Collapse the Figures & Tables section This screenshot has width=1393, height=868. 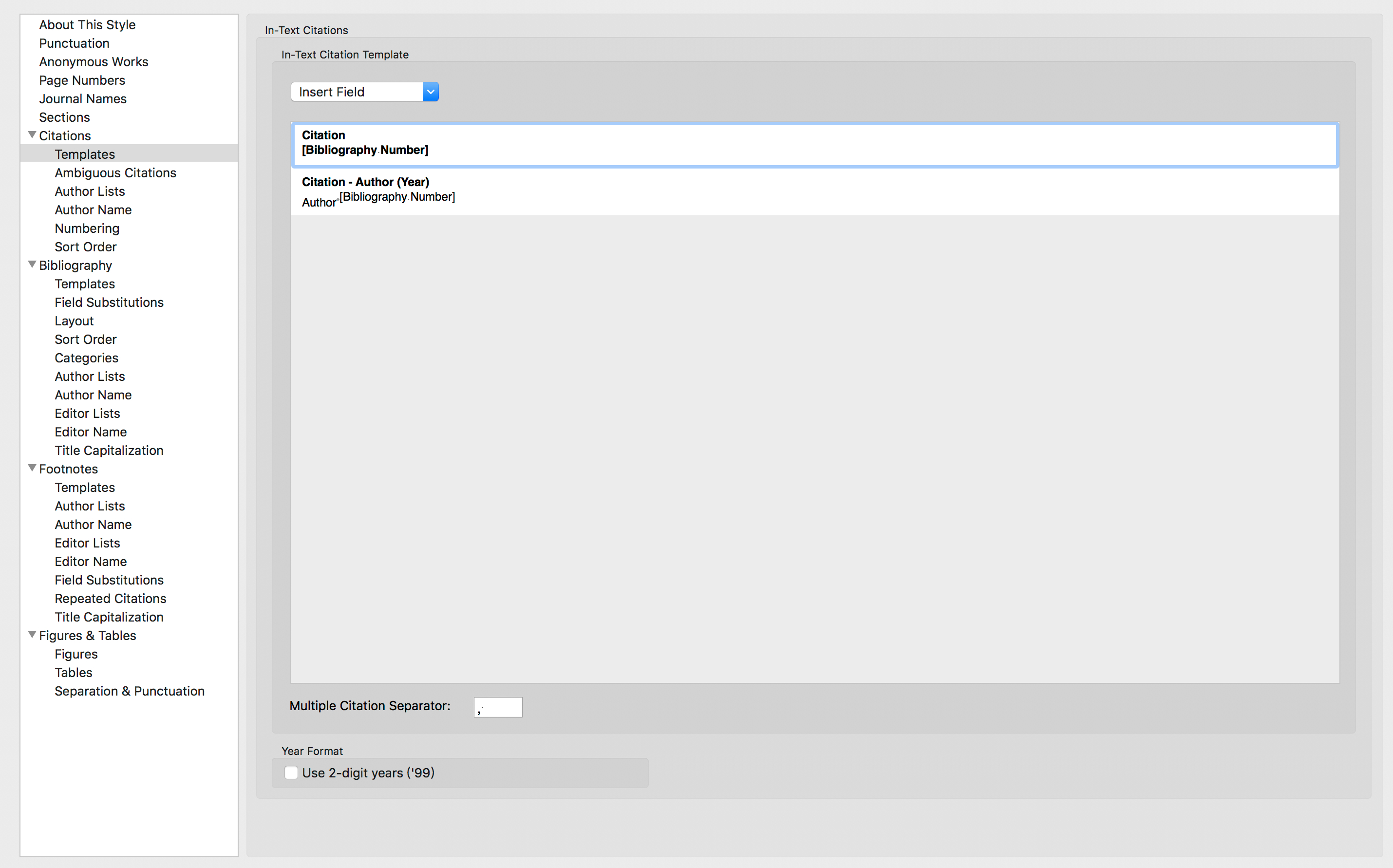point(32,635)
